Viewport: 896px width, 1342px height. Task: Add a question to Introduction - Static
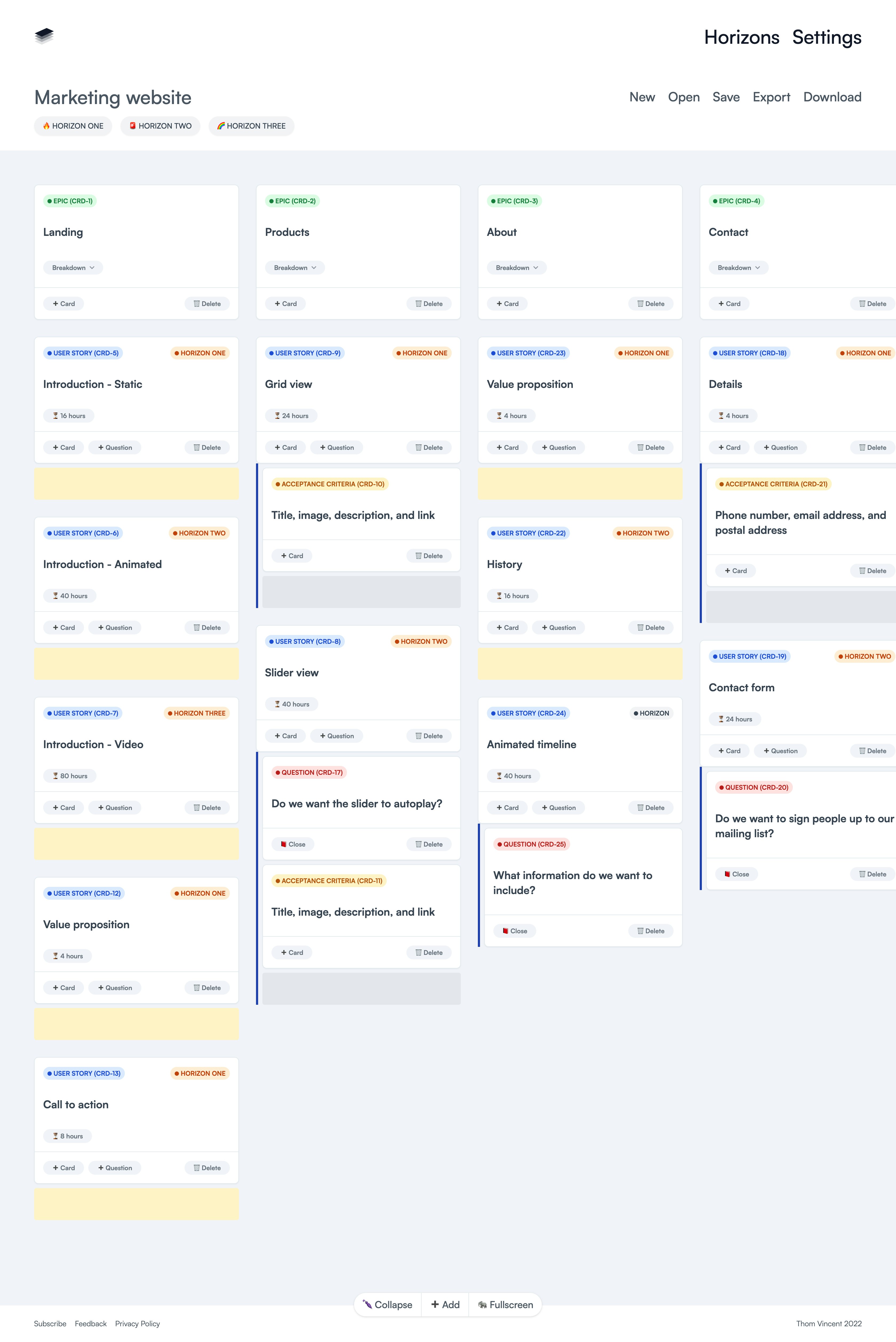pyautogui.click(x=115, y=447)
